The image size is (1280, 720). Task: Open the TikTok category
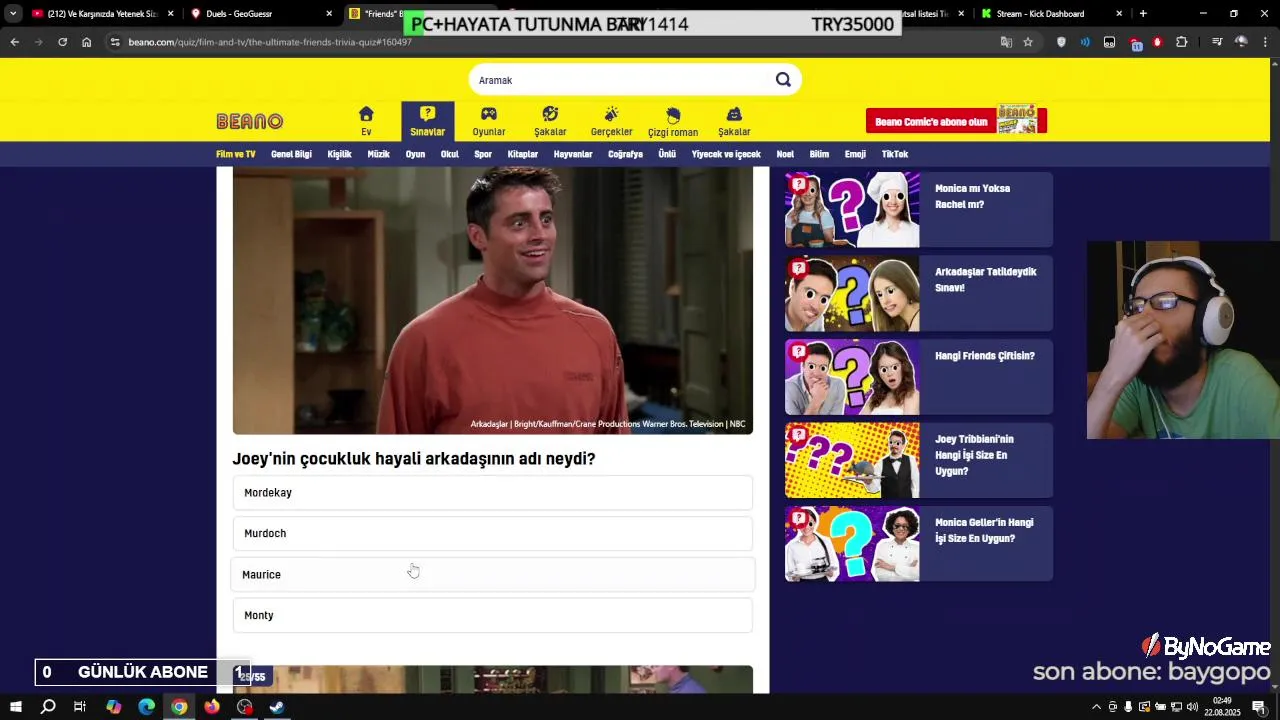895,155
